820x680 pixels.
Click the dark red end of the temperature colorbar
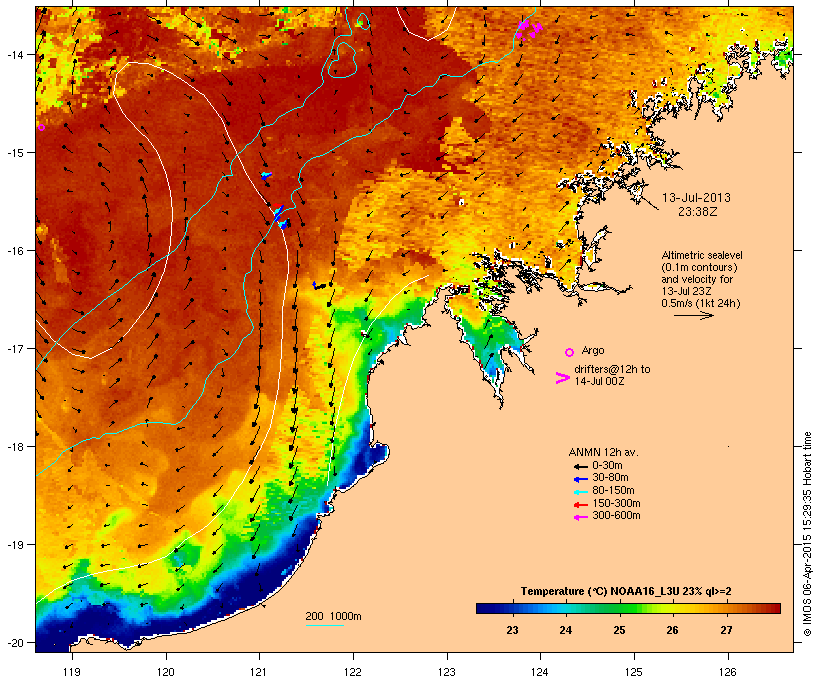pyautogui.click(x=774, y=608)
